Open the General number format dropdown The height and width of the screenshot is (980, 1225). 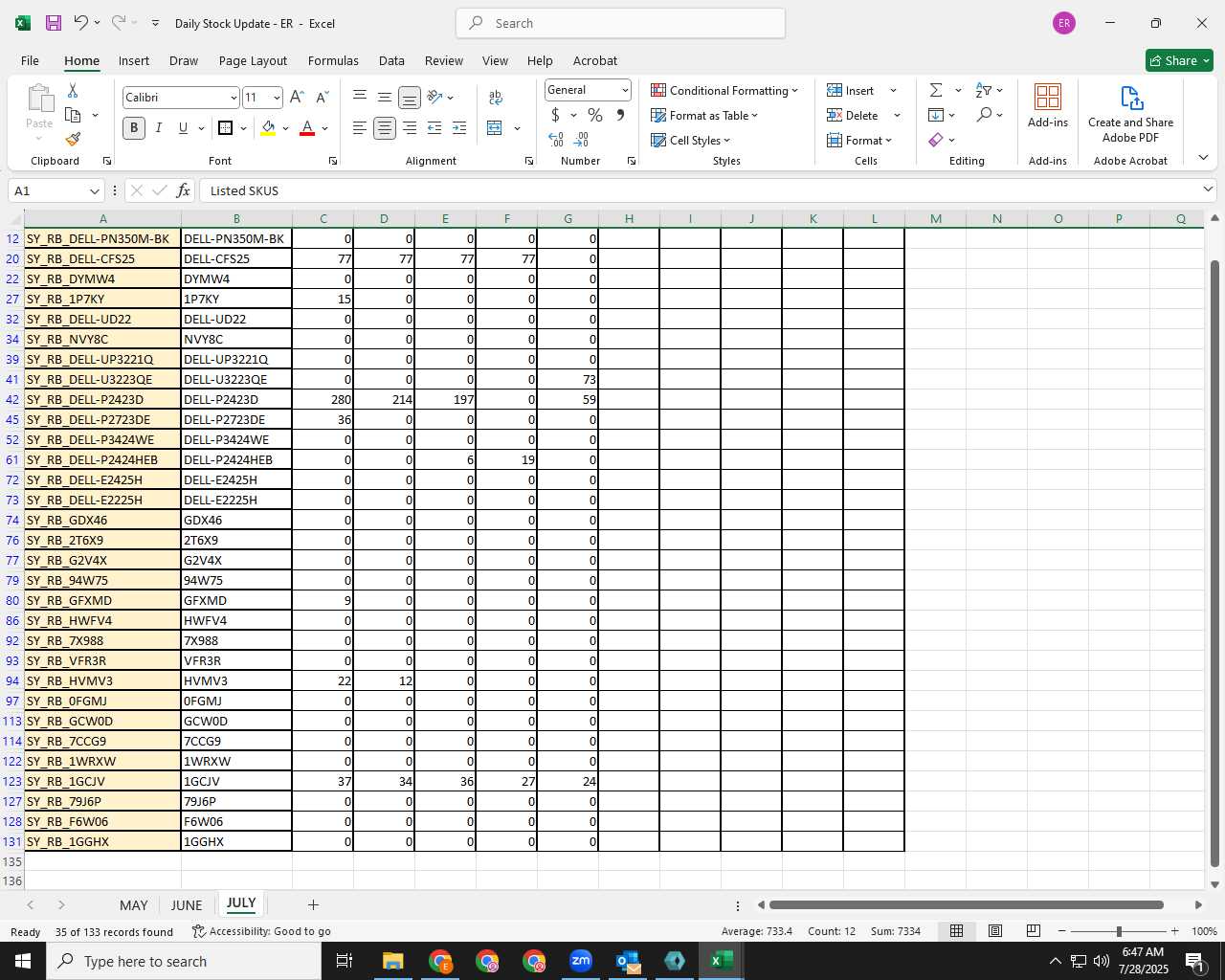[625, 90]
